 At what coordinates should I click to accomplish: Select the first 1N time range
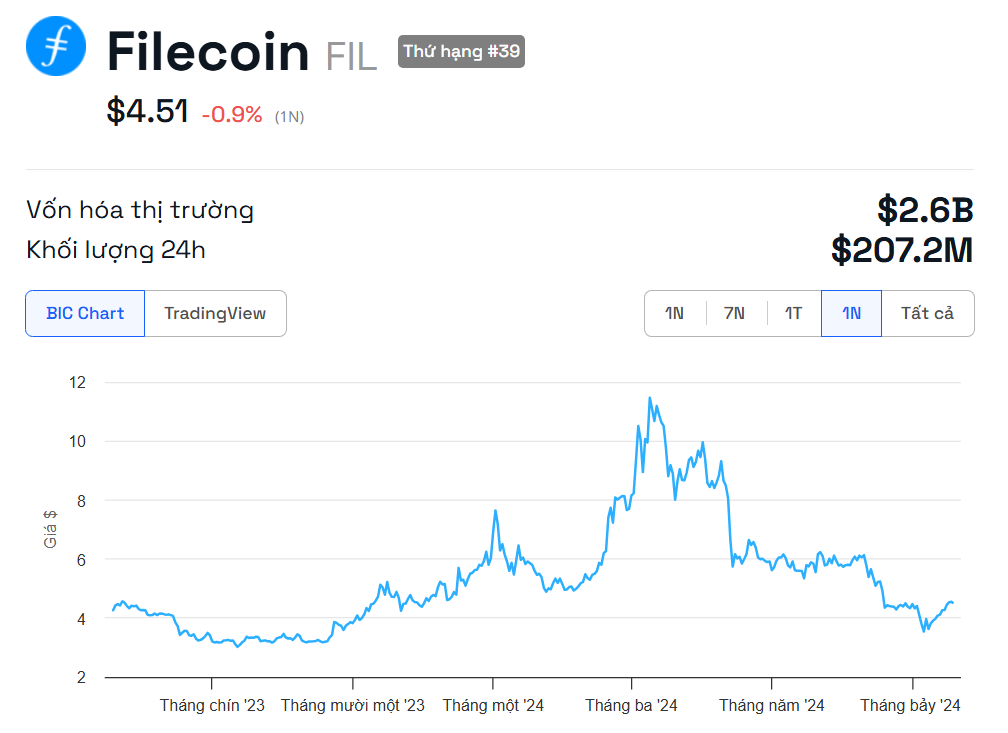click(x=674, y=313)
